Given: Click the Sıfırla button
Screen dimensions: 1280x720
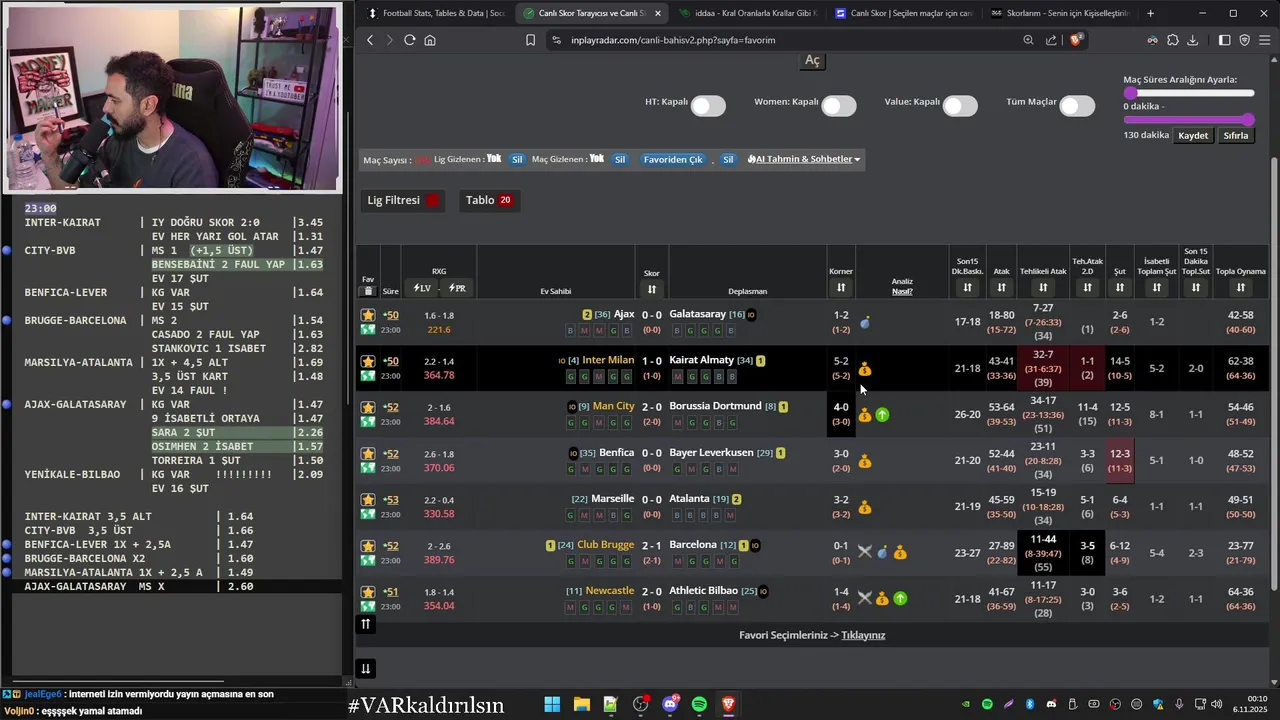Looking at the screenshot, I should (1236, 135).
